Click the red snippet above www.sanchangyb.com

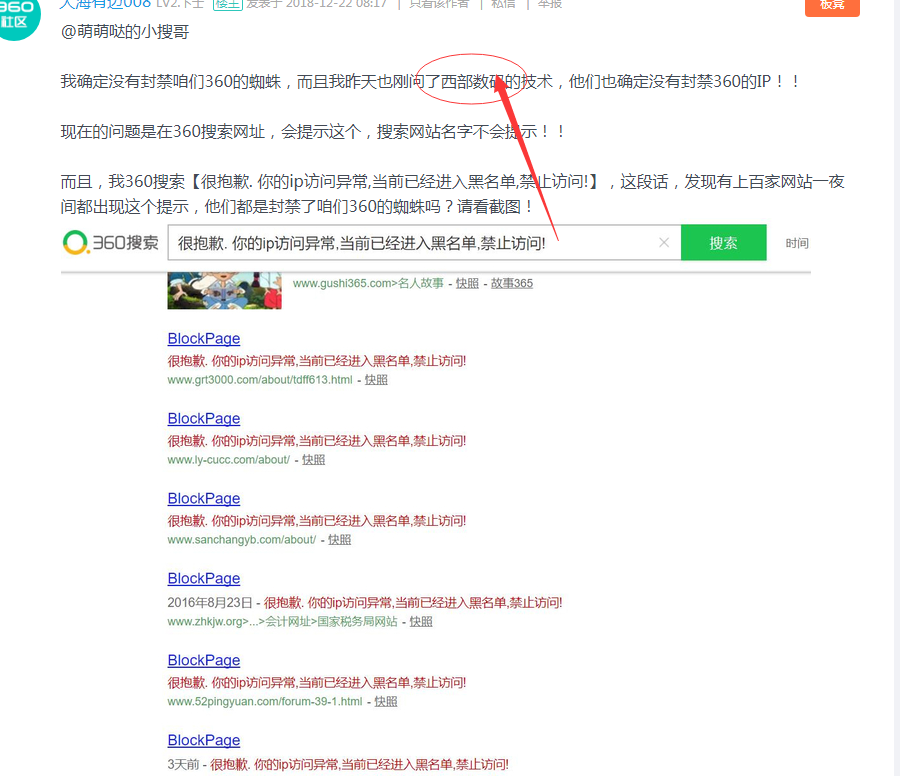(317, 521)
